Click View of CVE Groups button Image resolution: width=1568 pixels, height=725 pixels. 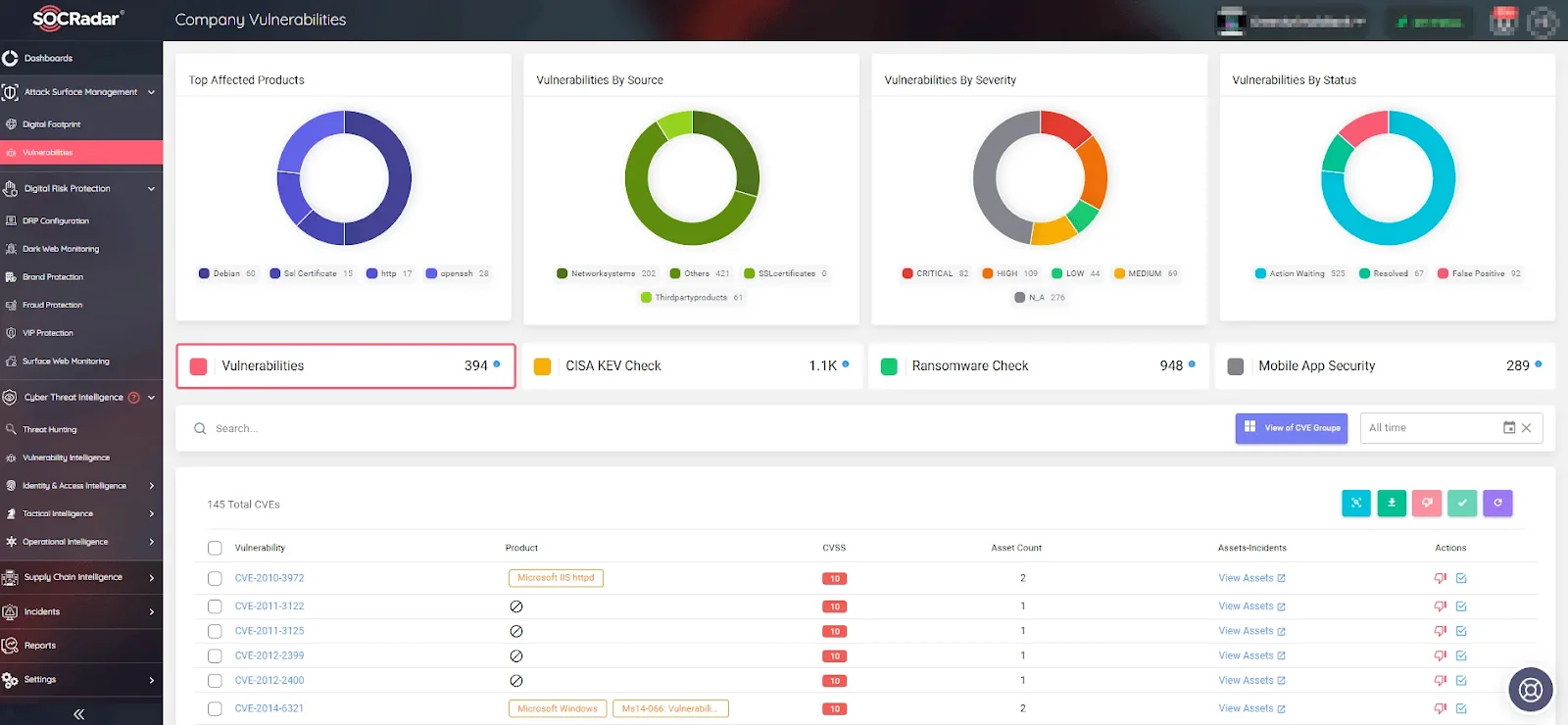[x=1292, y=428]
